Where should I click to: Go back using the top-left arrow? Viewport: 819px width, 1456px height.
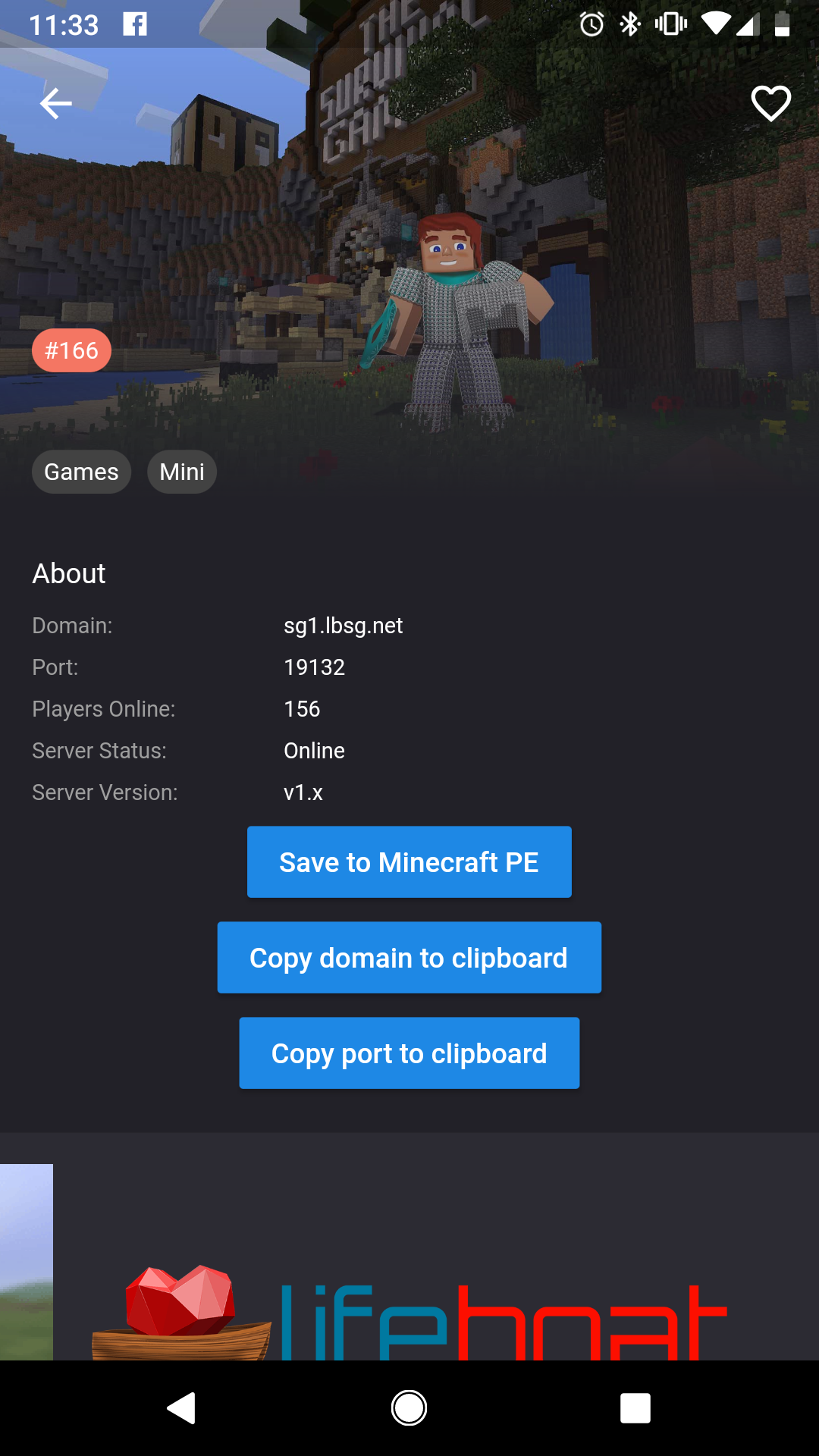(x=55, y=103)
